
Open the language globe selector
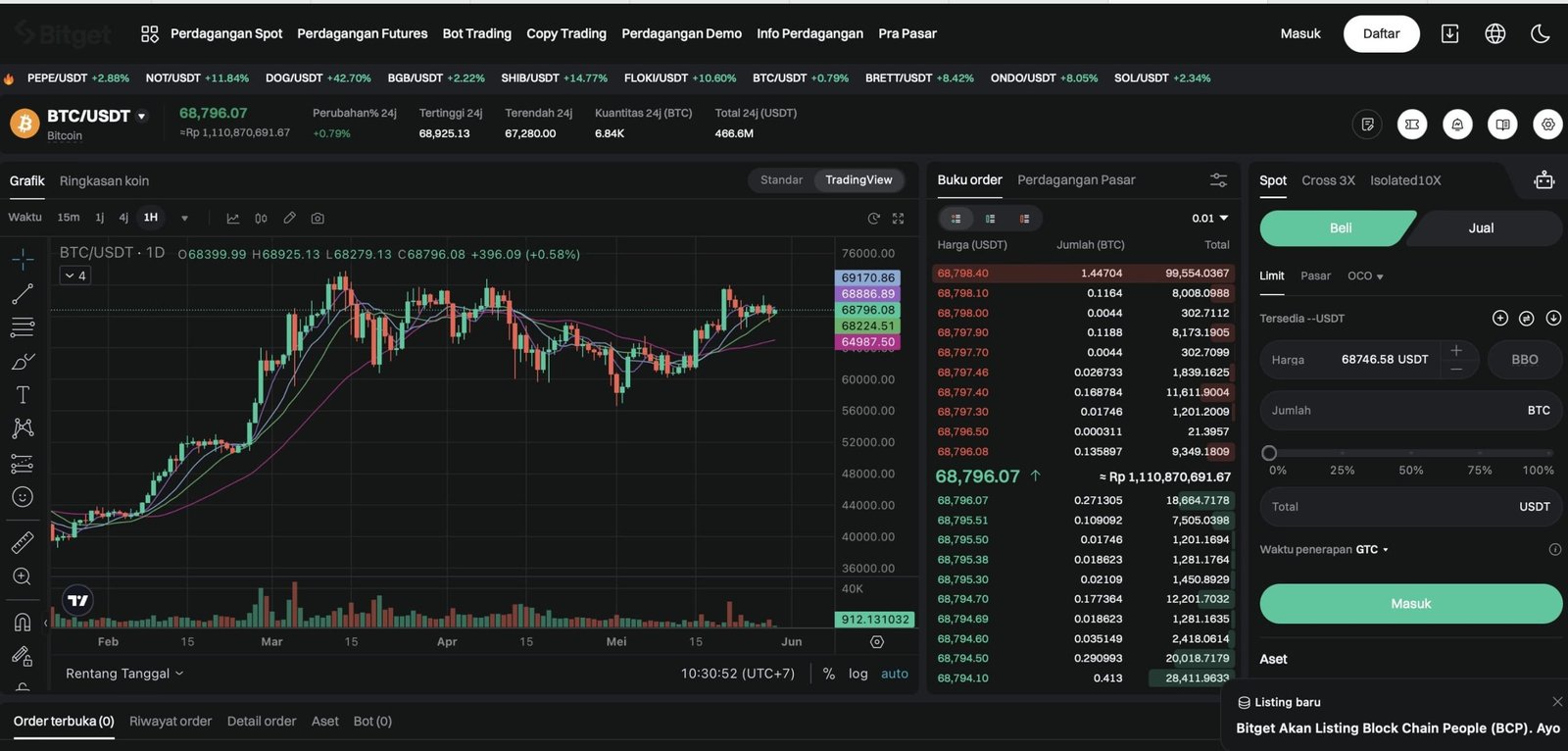point(1495,33)
